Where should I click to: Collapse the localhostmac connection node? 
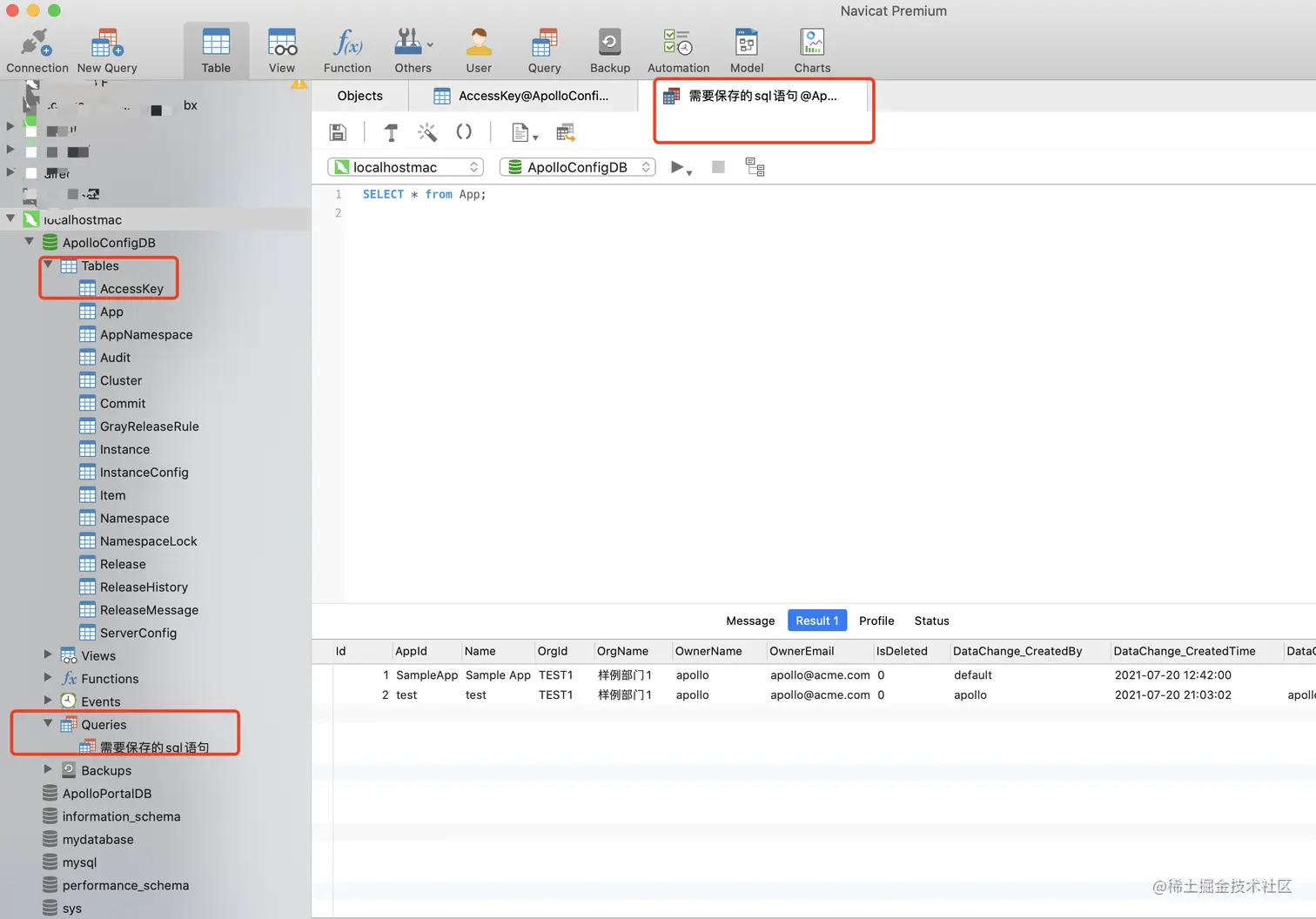pyautogui.click(x=10, y=218)
